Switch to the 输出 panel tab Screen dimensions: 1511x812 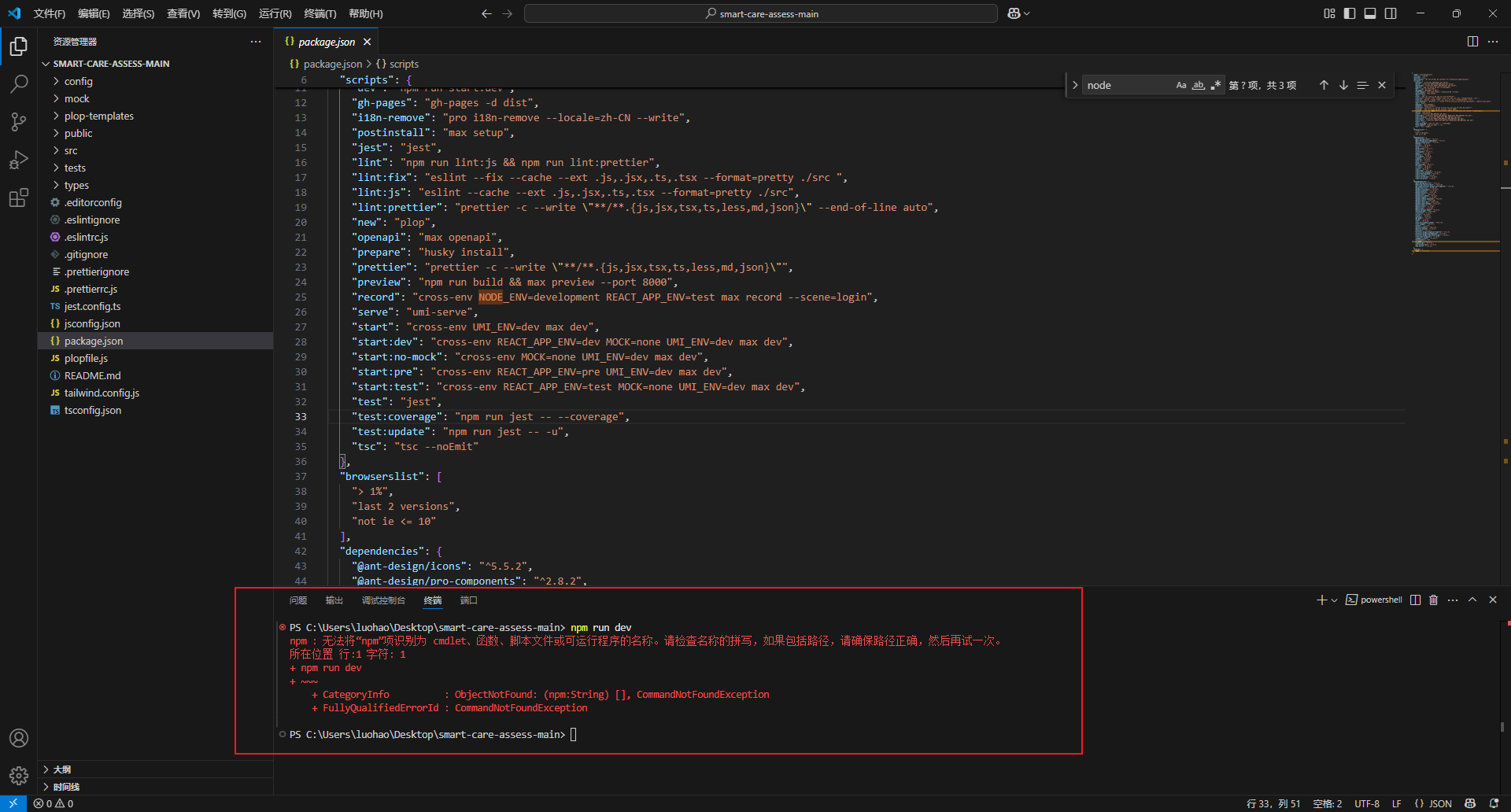click(x=334, y=600)
